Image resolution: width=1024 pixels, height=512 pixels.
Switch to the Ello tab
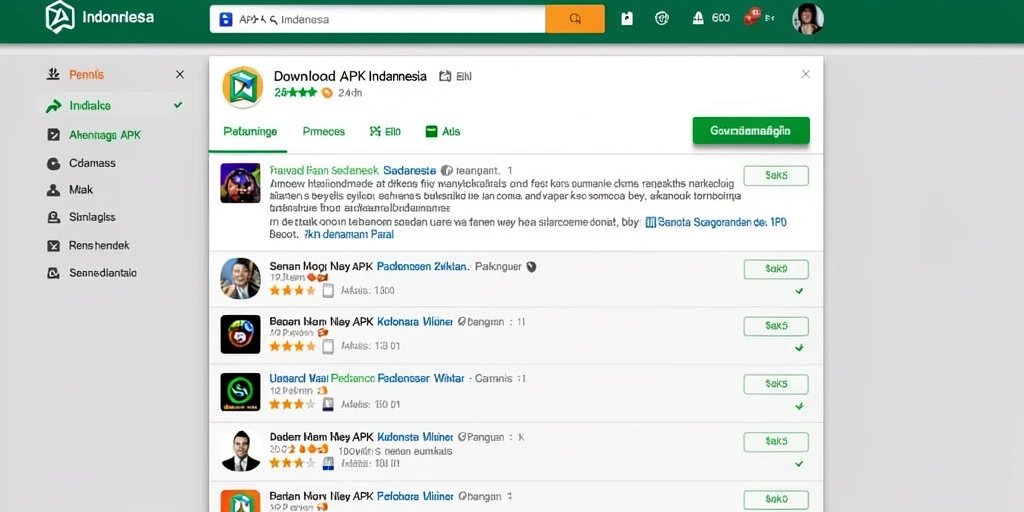[385, 131]
